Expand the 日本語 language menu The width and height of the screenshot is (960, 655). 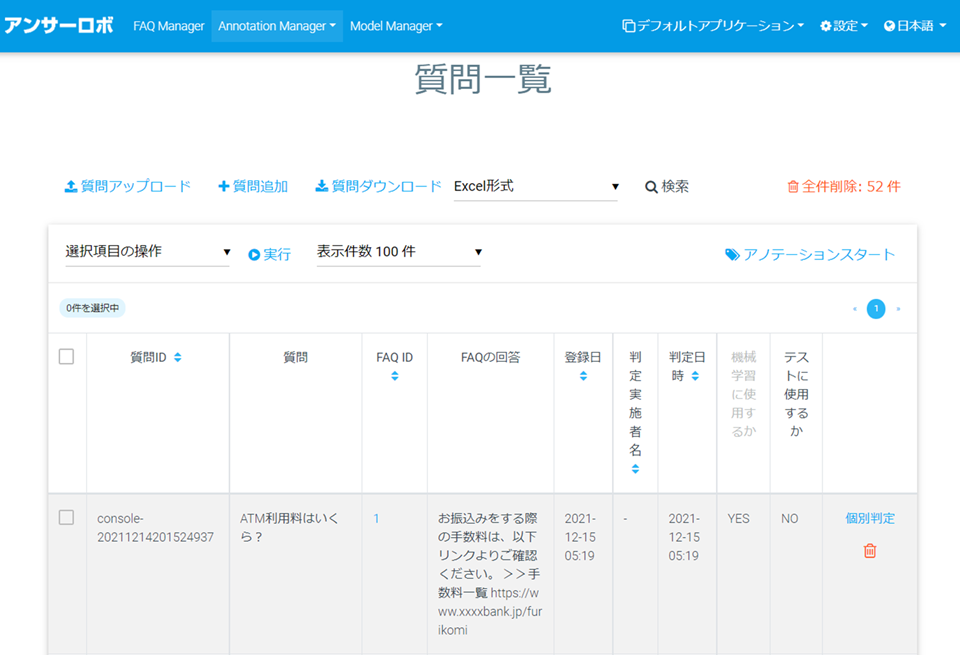[915, 26]
